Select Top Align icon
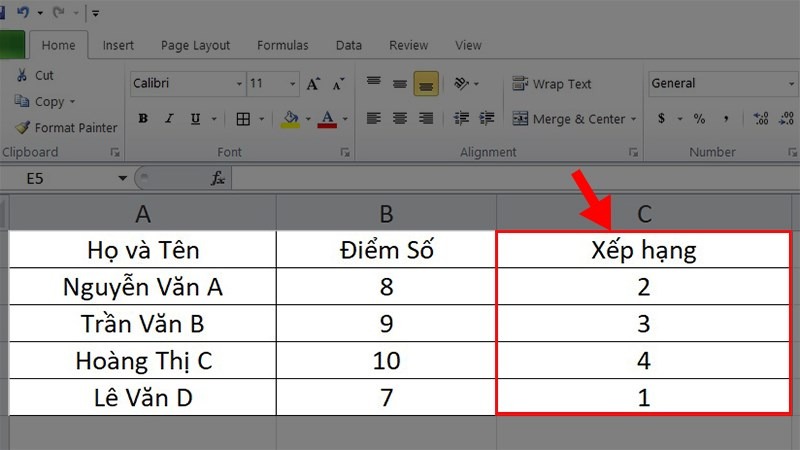Screen dimensions: 800x450 click(x=373, y=81)
